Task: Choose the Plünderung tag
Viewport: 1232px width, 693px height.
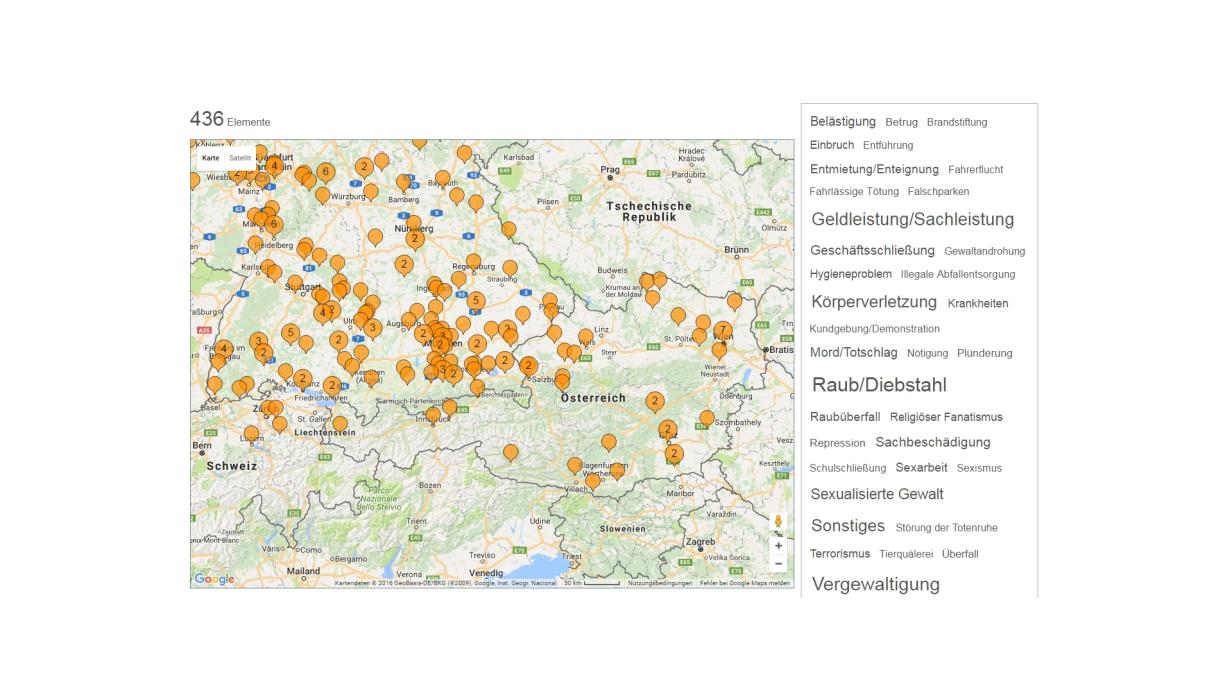Action: pyautogui.click(x=984, y=353)
